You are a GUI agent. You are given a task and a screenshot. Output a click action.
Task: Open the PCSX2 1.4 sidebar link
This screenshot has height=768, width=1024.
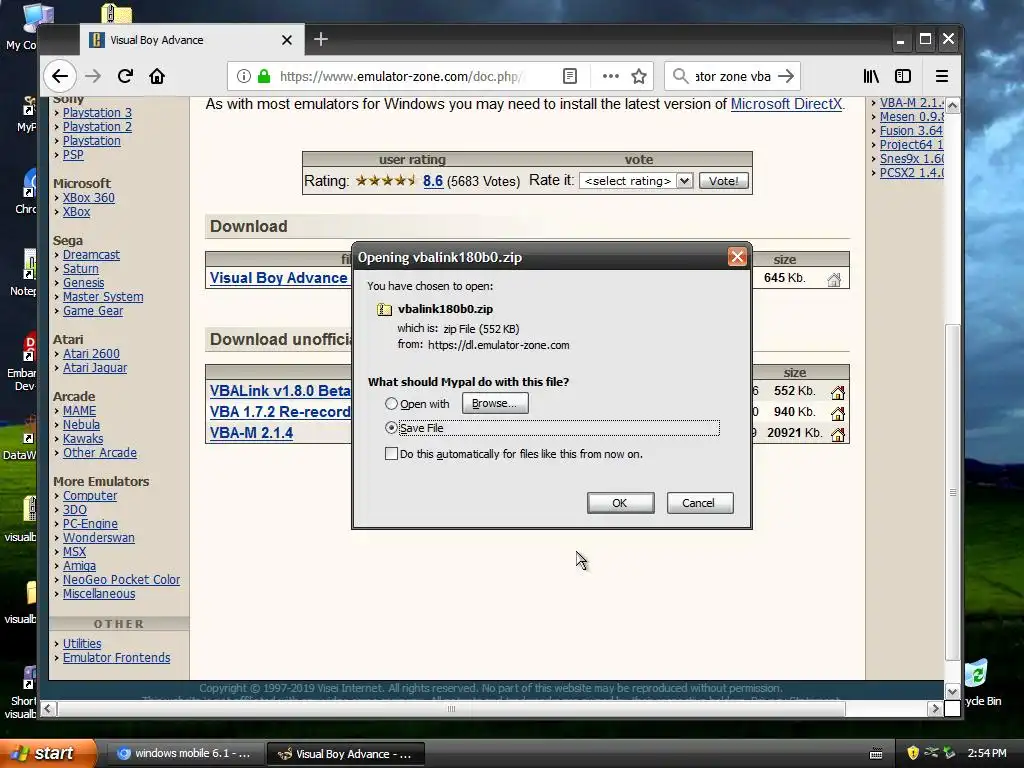[x=911, y=172]
